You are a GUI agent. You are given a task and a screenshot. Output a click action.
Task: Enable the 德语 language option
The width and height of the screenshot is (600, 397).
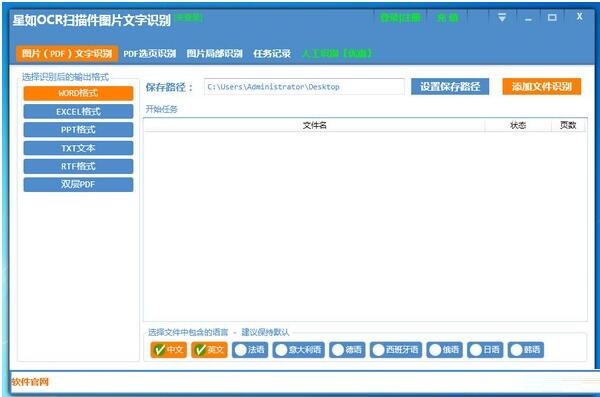coord(347,350)
